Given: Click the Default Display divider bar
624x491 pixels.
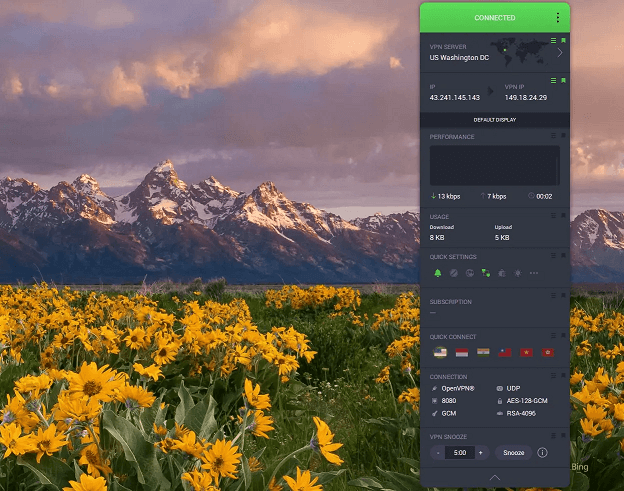Looking at the screenshot, I should click(495, 119).
